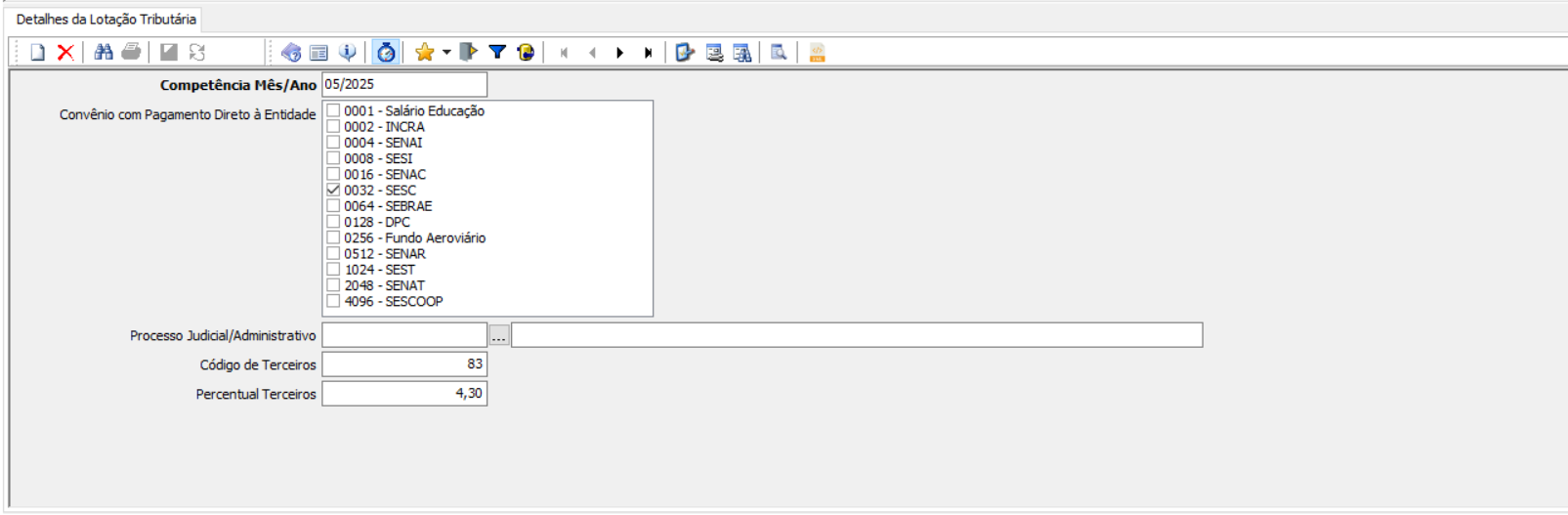Click the yellow globe refresh icon
1568x515 pixels.
coord(526,53)
